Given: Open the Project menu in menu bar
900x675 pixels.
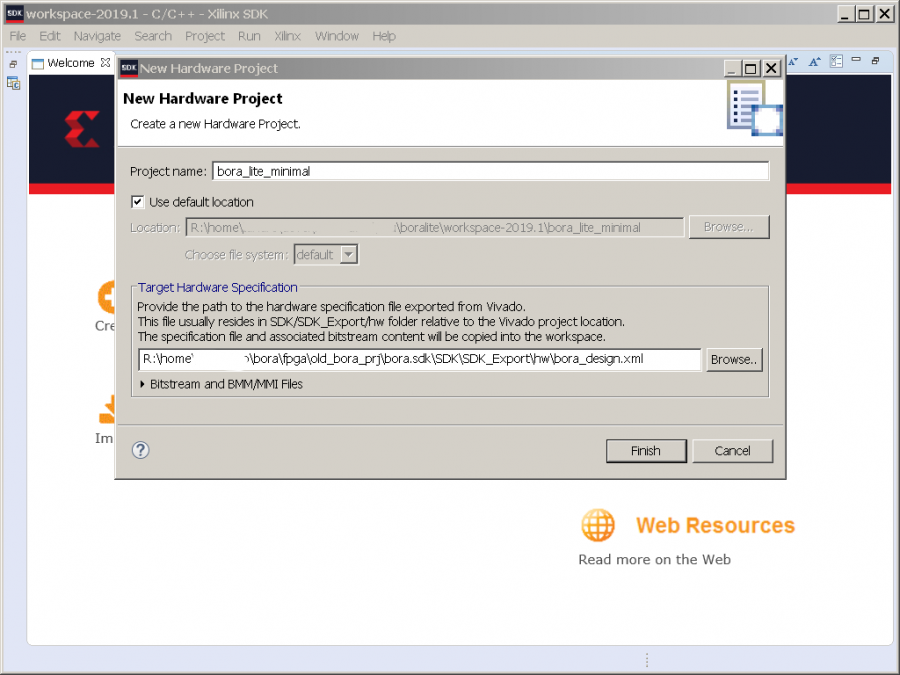Looking at the screenshot, I should pyautogui.click(x=205, y=36).
